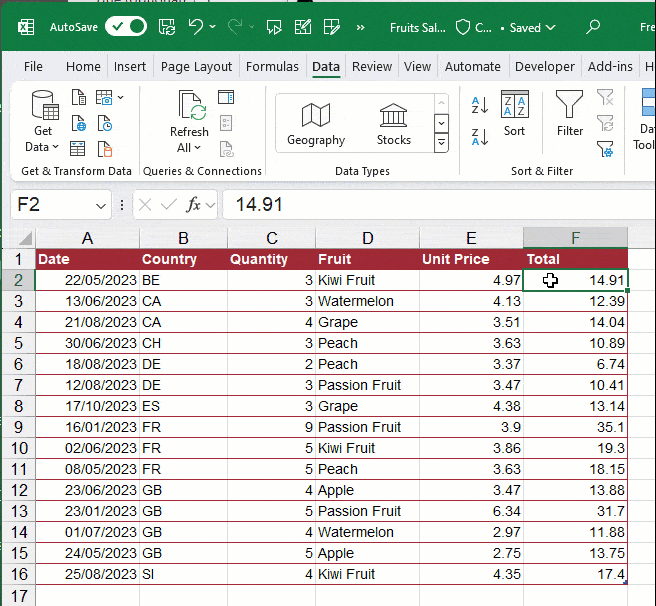Click From Text/CSV icon

point(79,97)
